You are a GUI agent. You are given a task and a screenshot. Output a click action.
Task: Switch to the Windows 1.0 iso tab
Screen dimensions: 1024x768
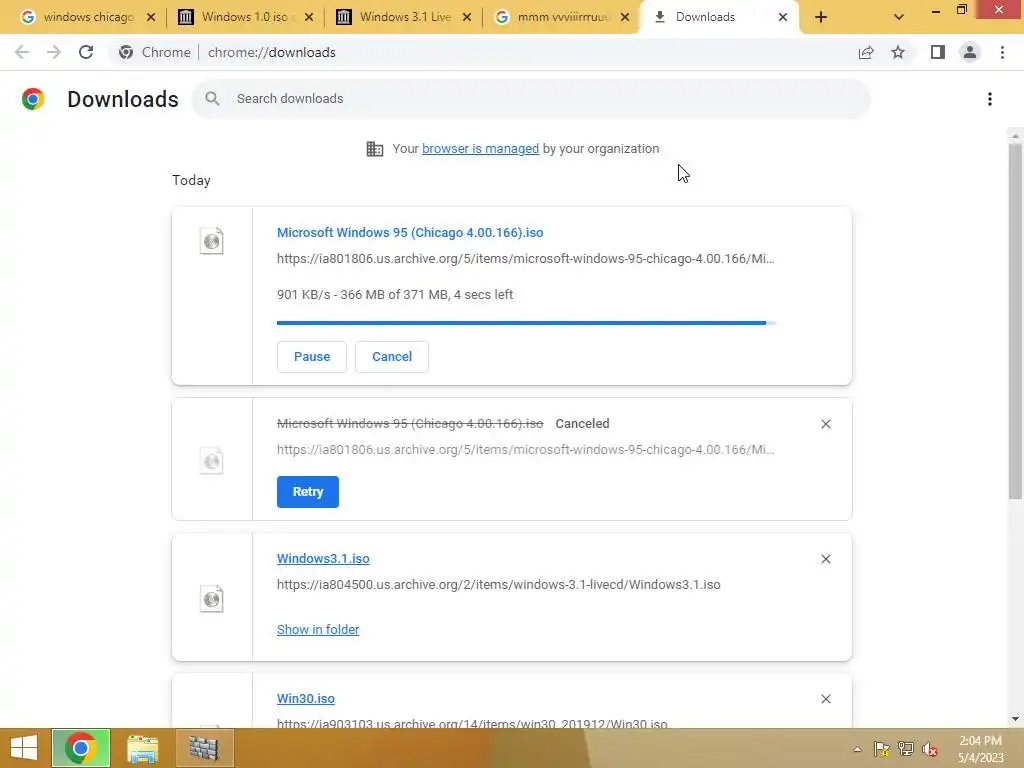click(245, 17)
